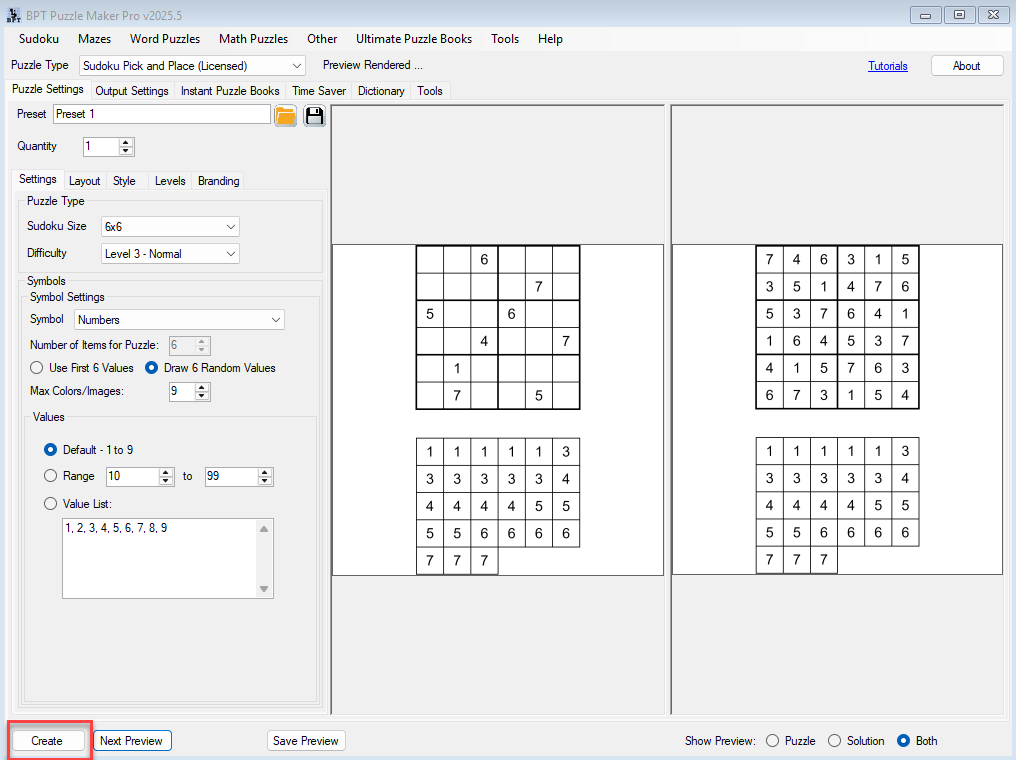The height and width of the screenshot is (760, 1016).
Task: Expand the Sudoku Size dropdown
Action: pos(171,227)
